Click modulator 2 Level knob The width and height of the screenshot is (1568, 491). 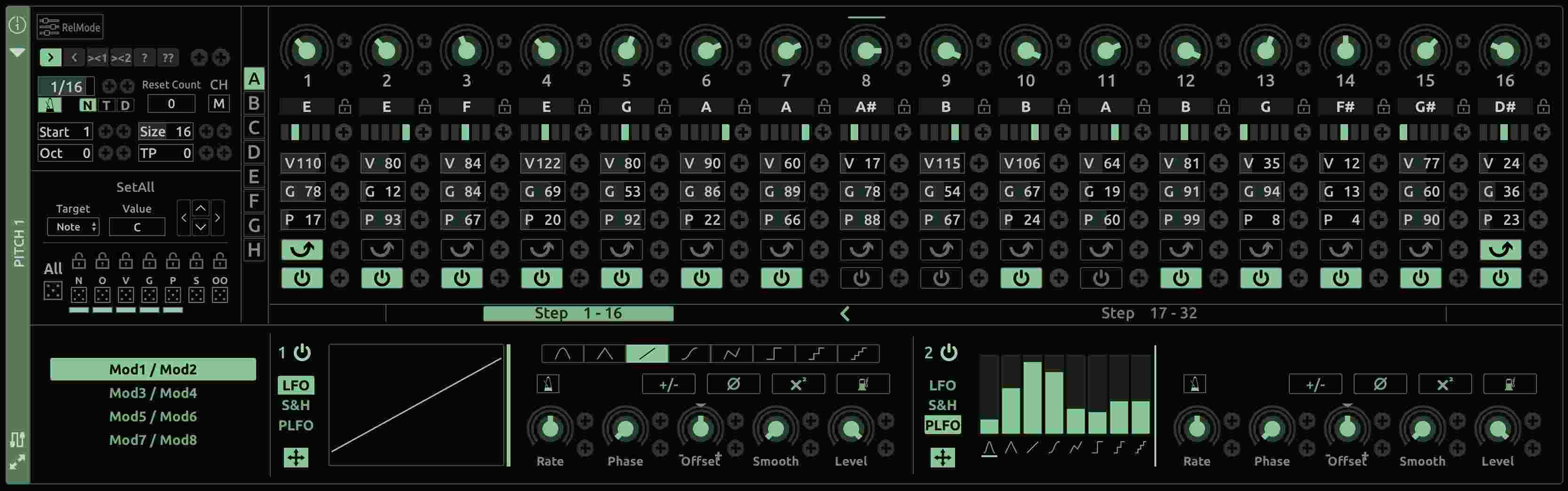1497,429
